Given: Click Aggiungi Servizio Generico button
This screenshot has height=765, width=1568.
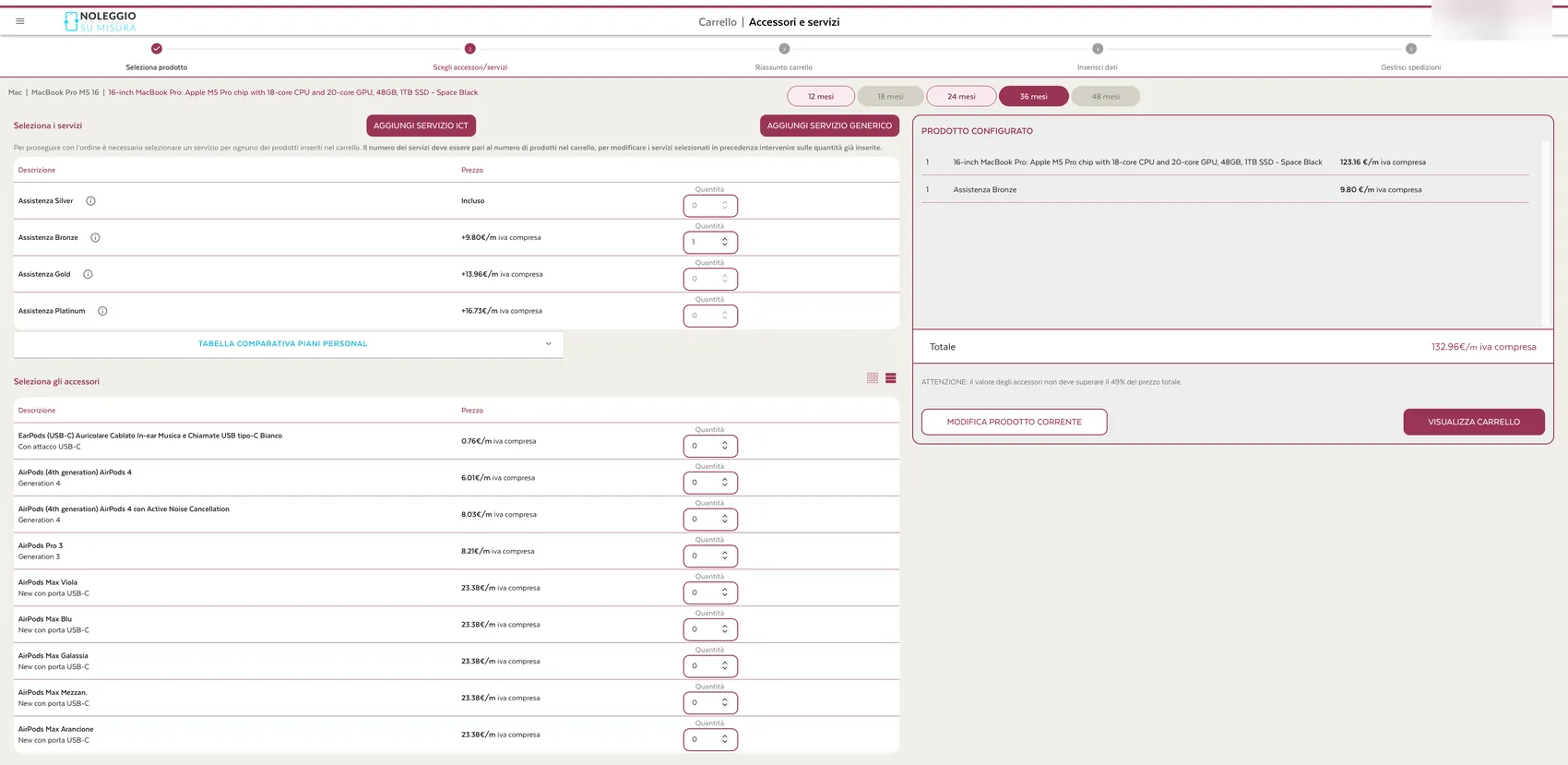Looking at the screenshot, I should coord(829,126).
